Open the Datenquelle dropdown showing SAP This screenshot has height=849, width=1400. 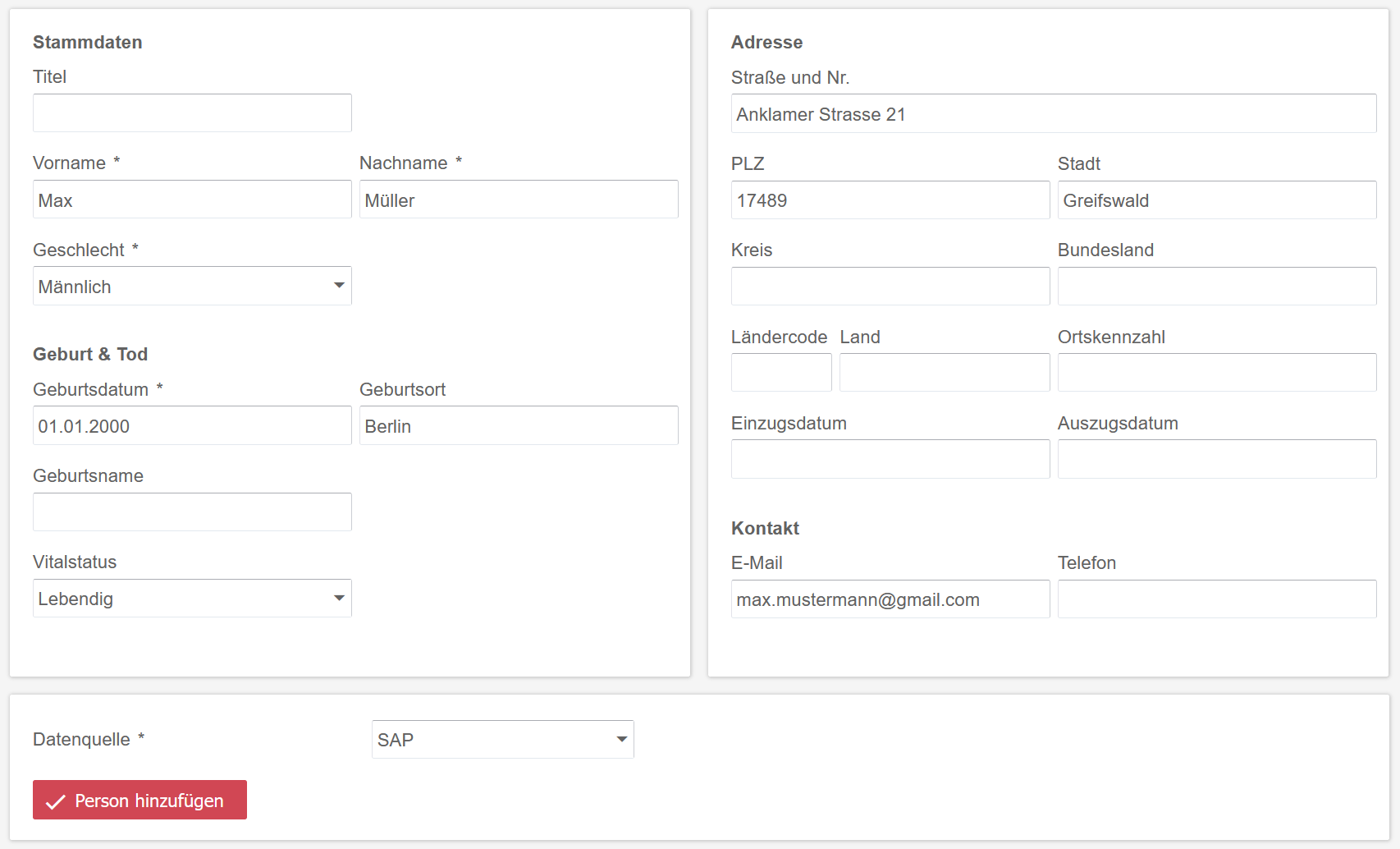[503, 739]
